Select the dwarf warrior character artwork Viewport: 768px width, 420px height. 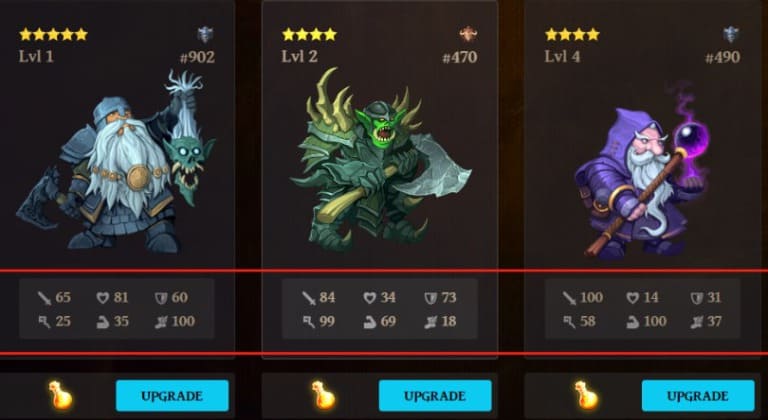[116, 162]
